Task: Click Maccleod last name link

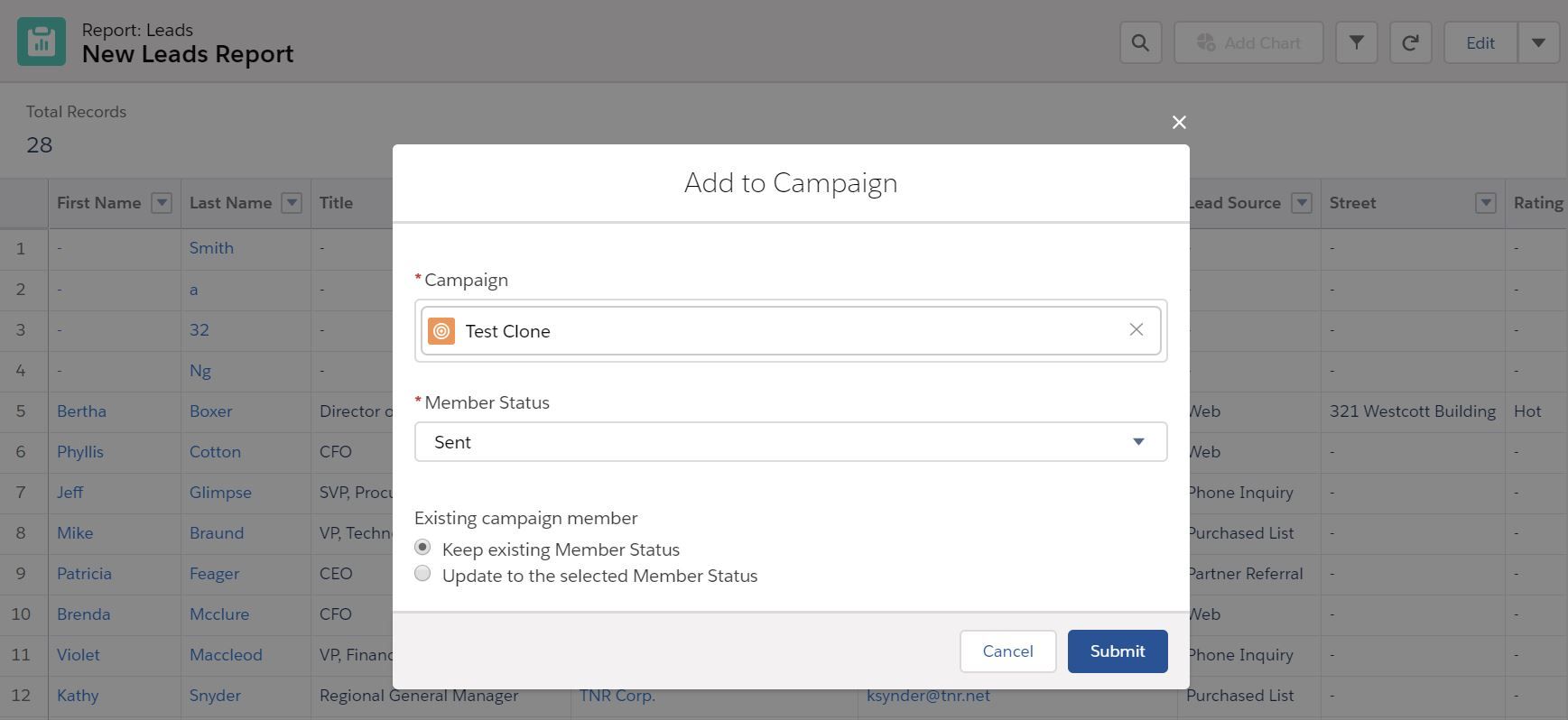Action: click(226, 655)
